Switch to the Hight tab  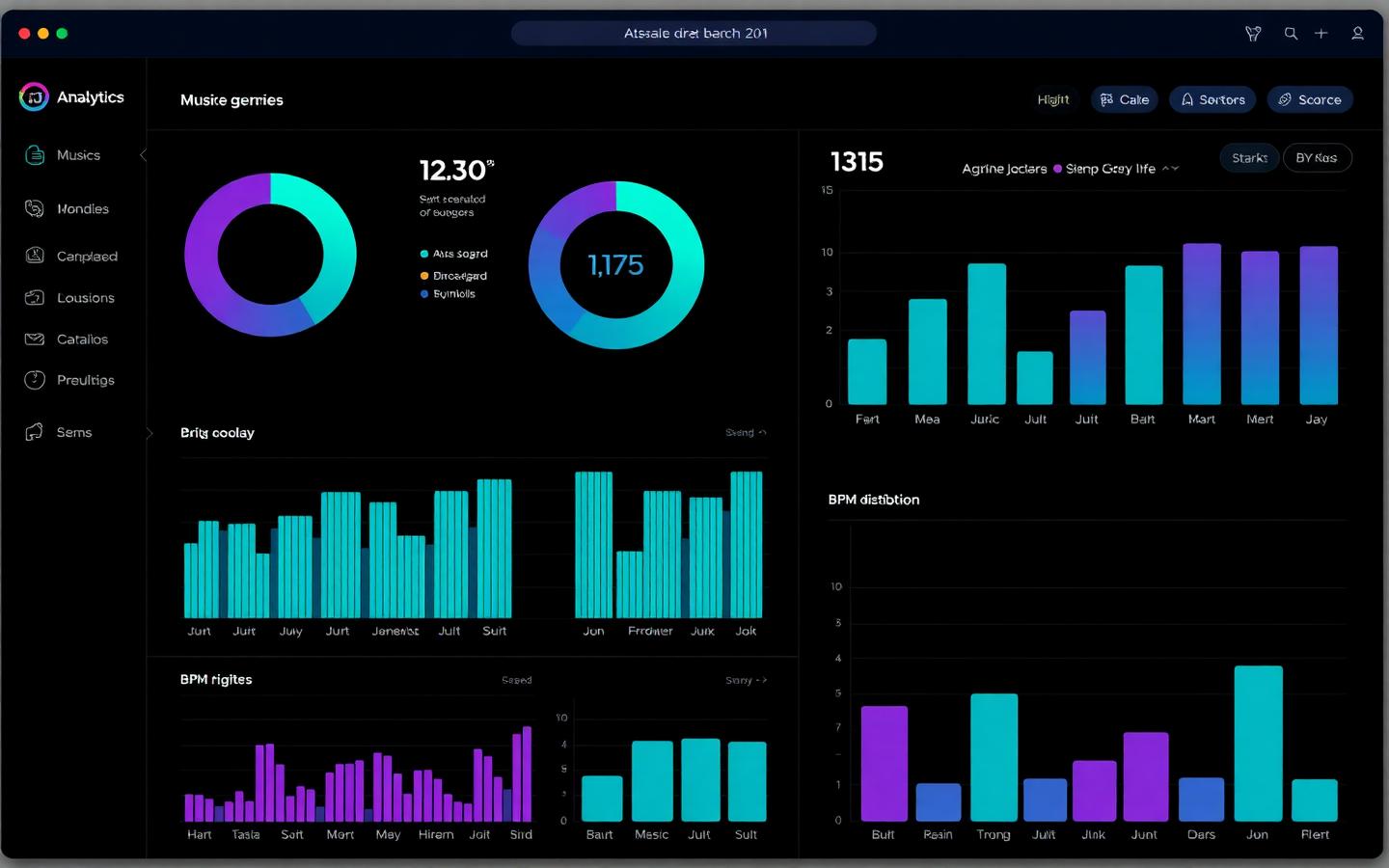[1053, 99]
